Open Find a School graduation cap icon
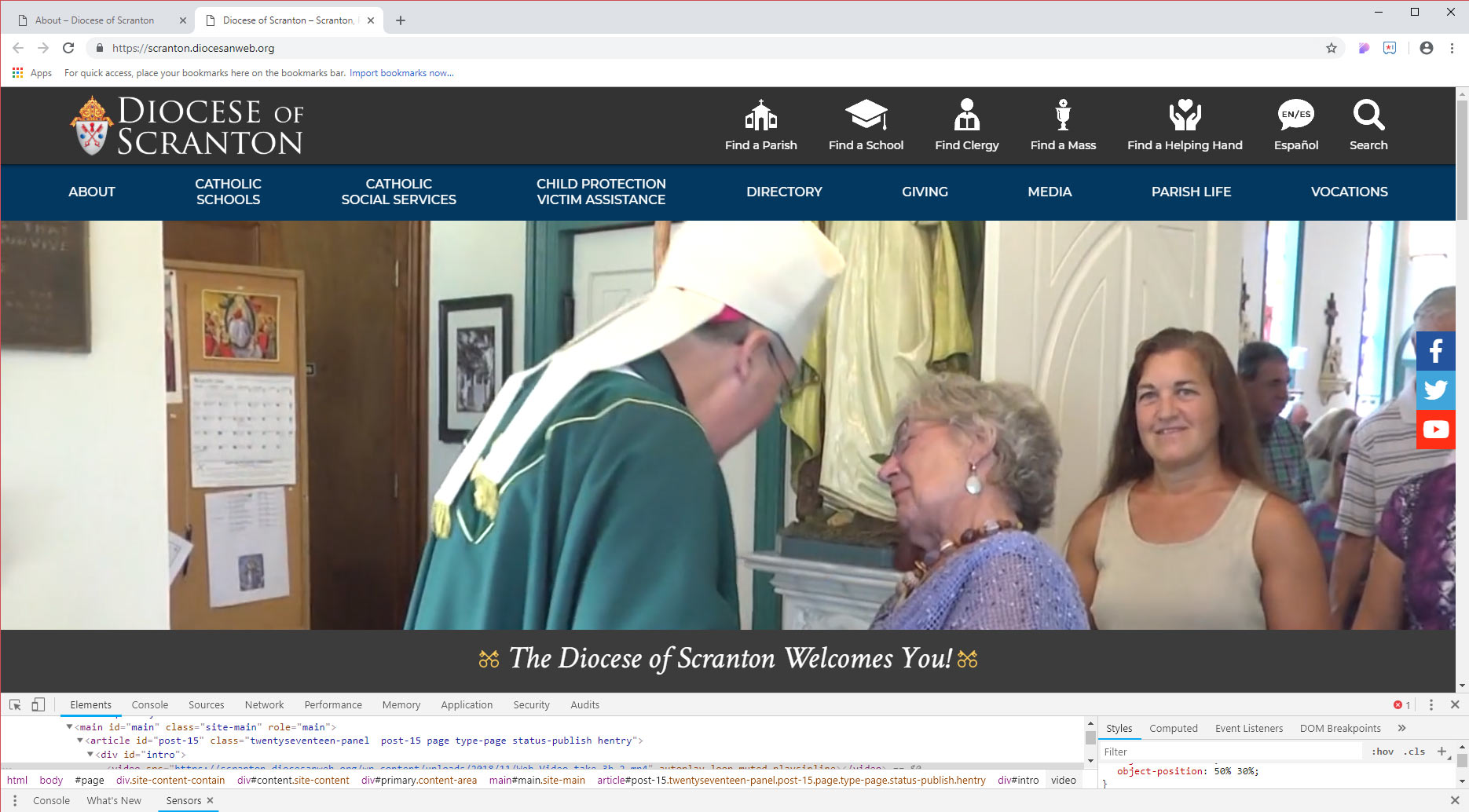The width and height of the screenshot is (1469, 812). (866, 115)
